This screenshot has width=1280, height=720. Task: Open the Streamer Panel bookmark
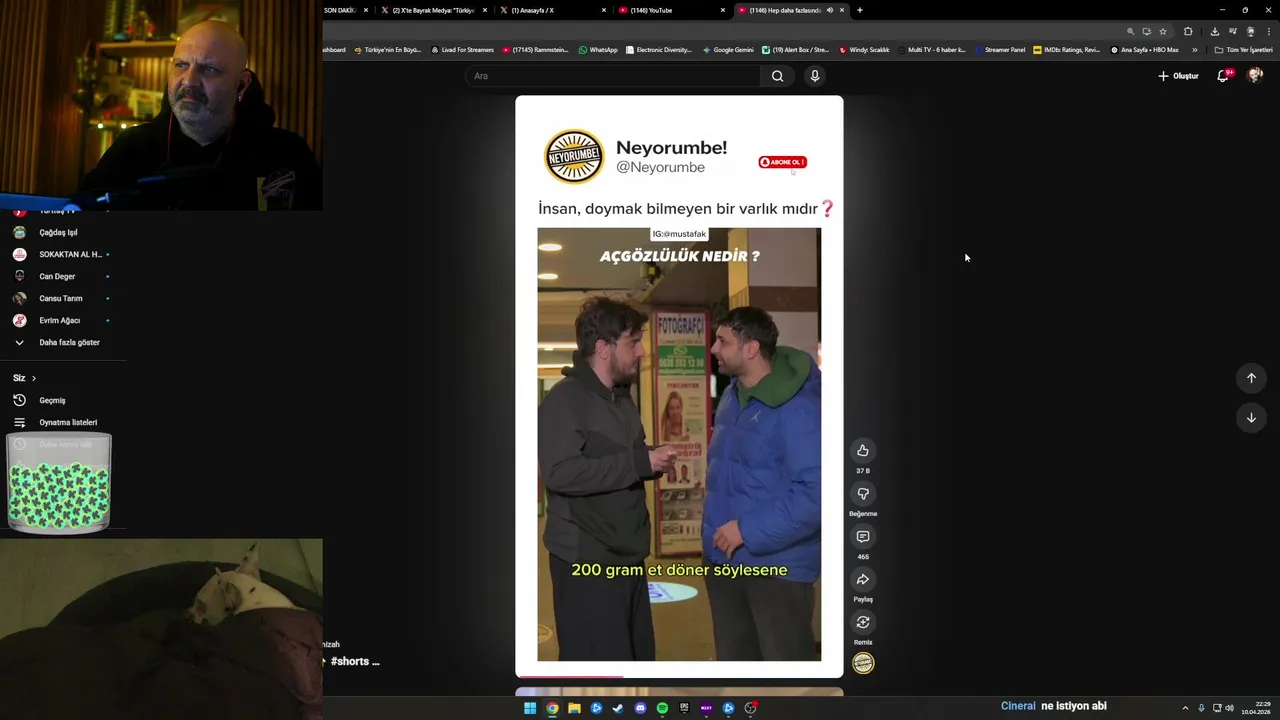tap(1000, 50)
